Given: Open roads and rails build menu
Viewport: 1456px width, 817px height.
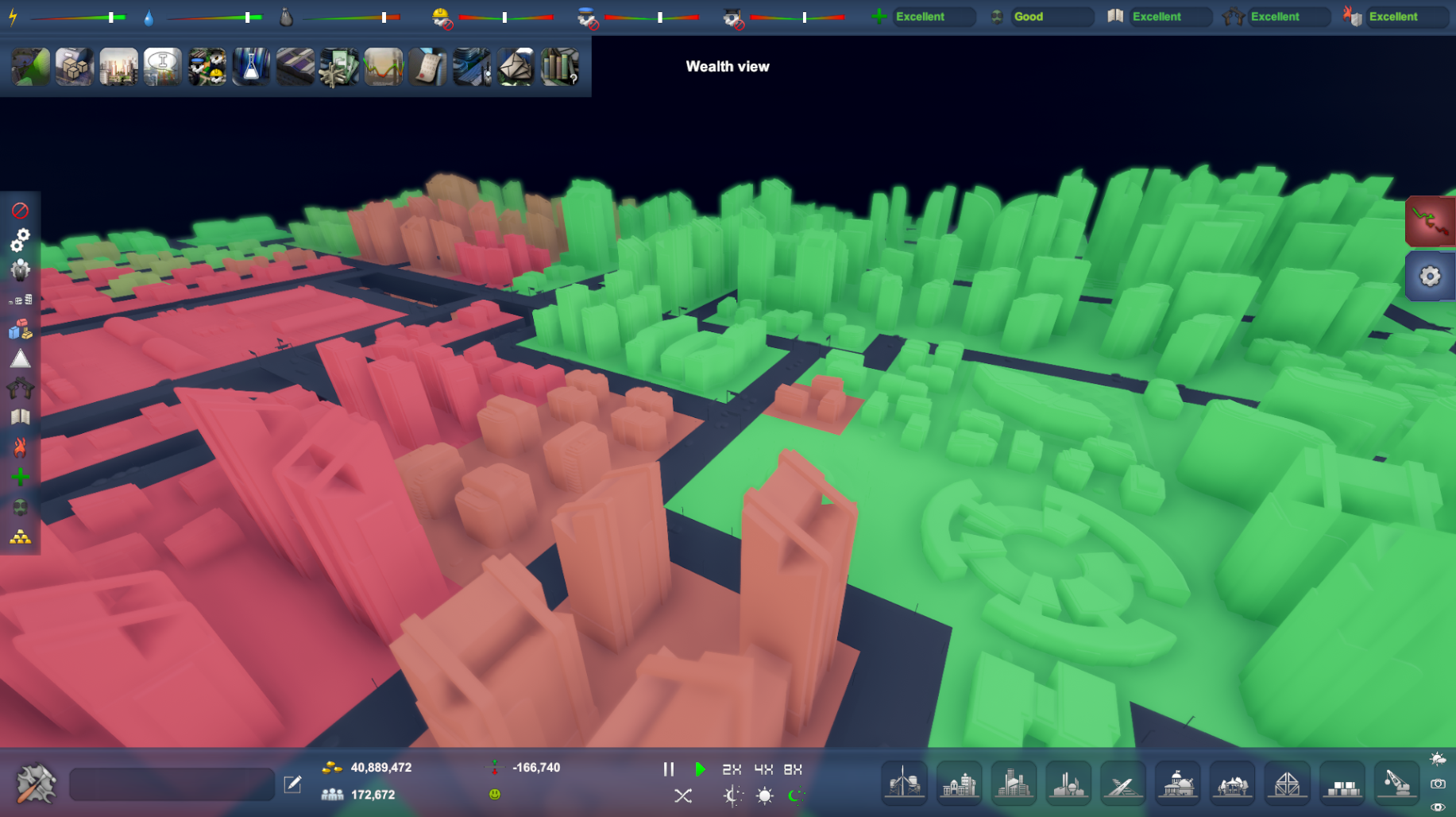Looking at the screenshot, I should pos(1122,784).
